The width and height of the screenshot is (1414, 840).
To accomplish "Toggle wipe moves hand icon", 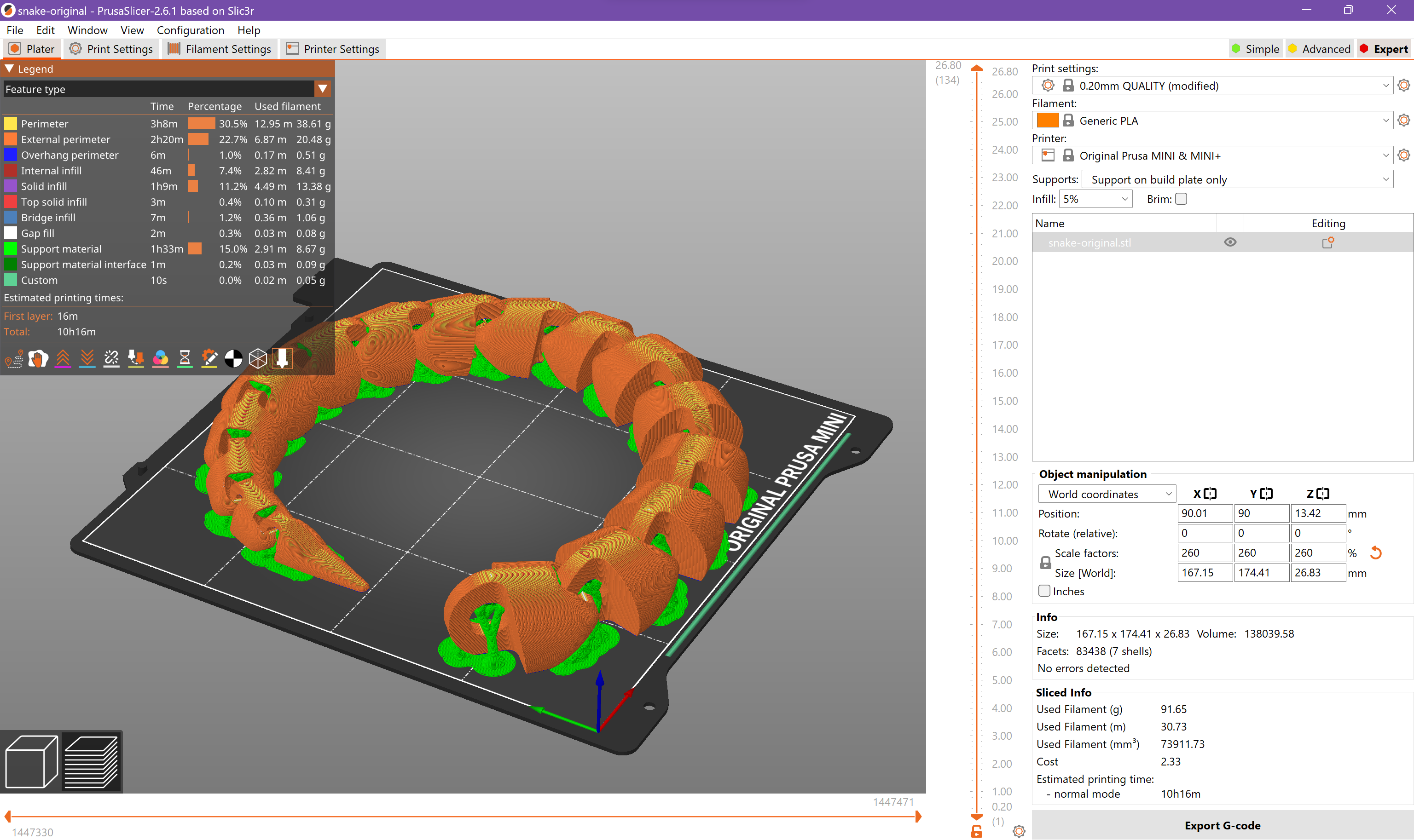I will (39, 359).
